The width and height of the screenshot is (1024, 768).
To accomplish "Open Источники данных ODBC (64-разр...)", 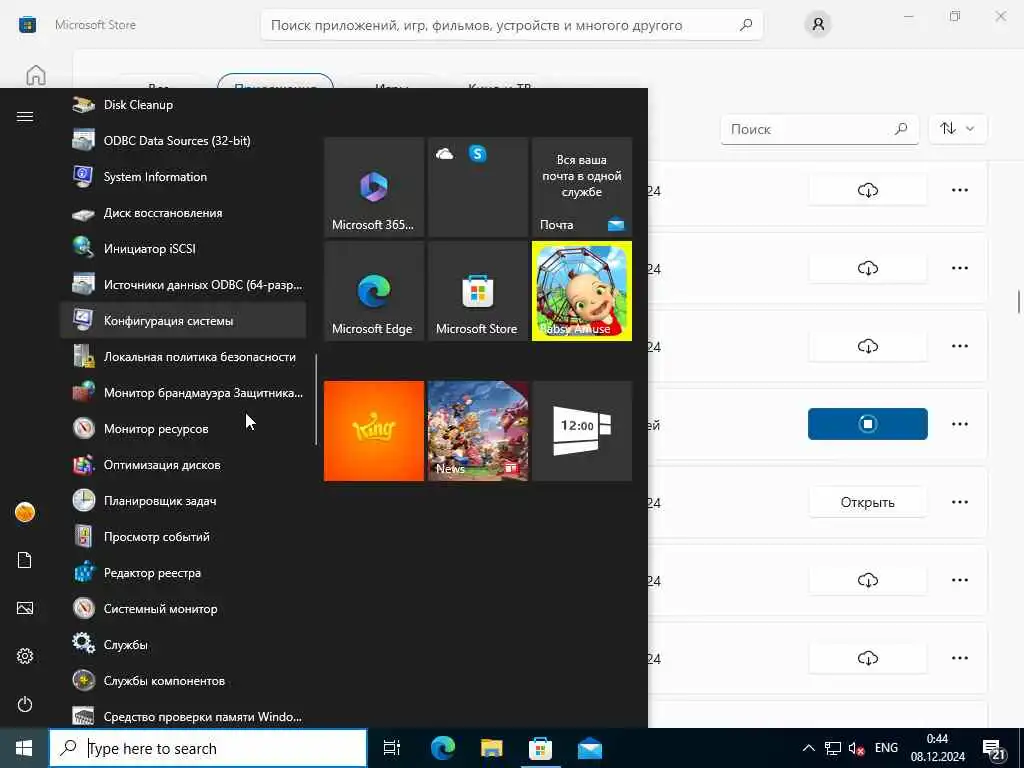I will [x=183, y=285].
